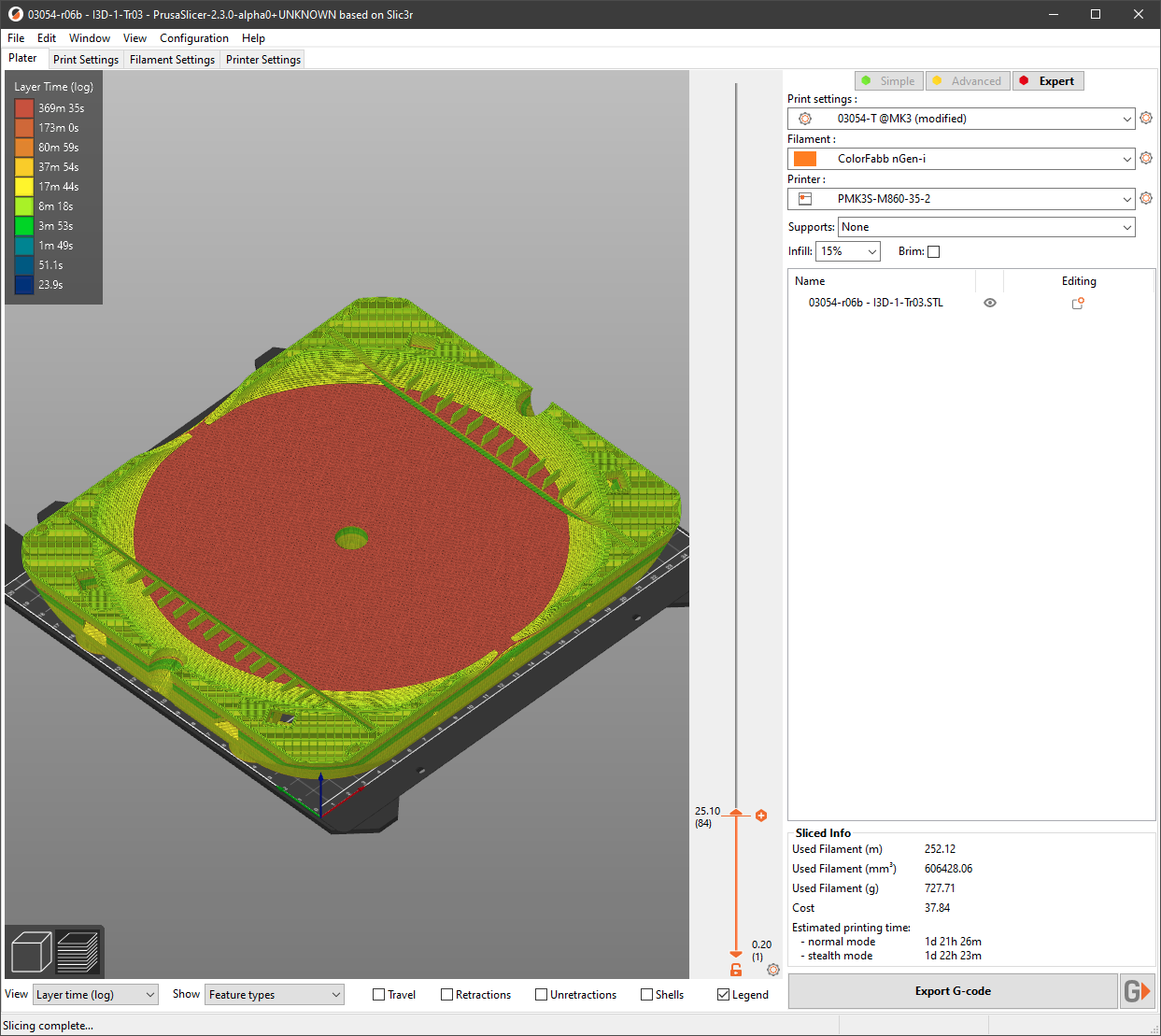Screen dimensions: 1161x1036
Task: Enable the Shells checkbox
Action: [x=646, y=995]
